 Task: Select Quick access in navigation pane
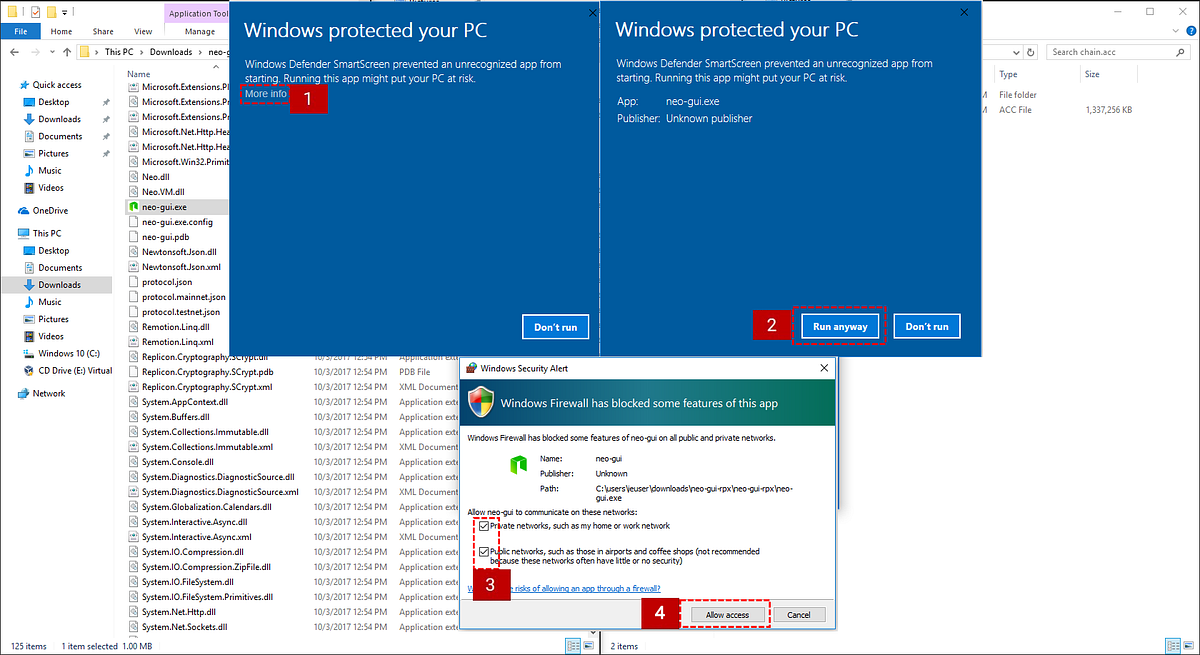tap(57, 85)
